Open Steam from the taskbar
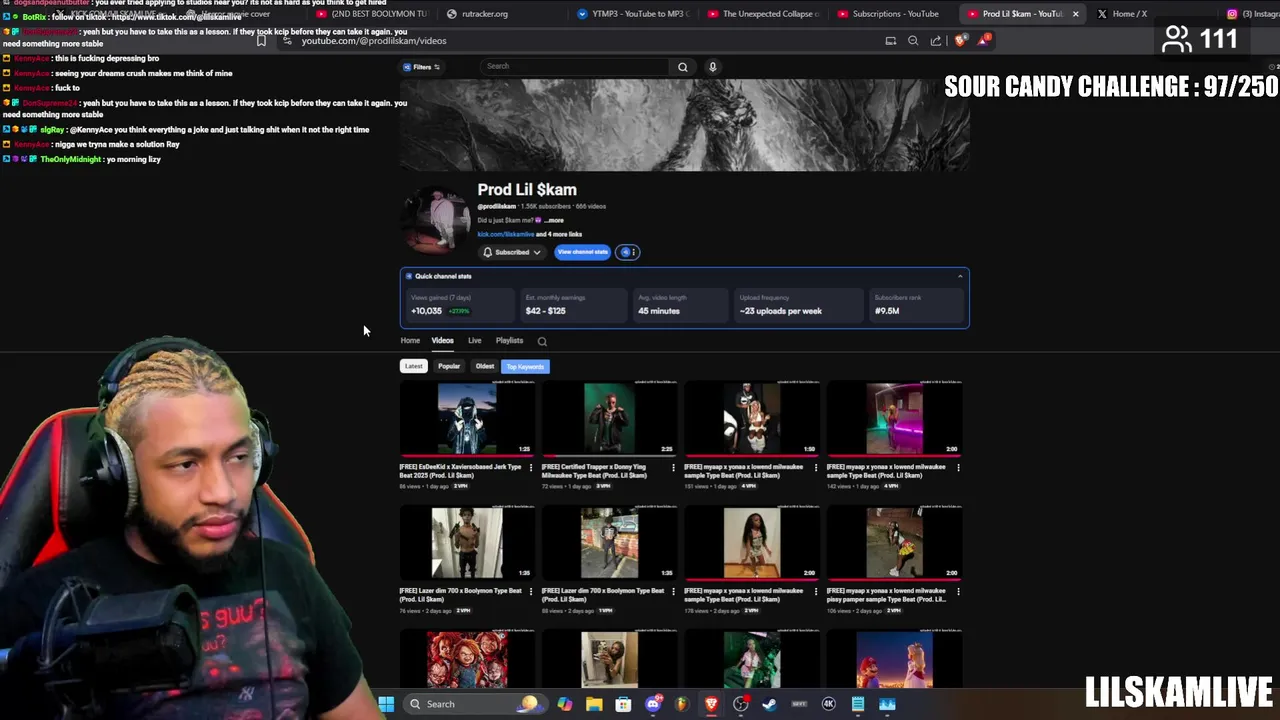Image resolution: width=1280 pixels, height=720 pixels. click(x=769, y=704)
